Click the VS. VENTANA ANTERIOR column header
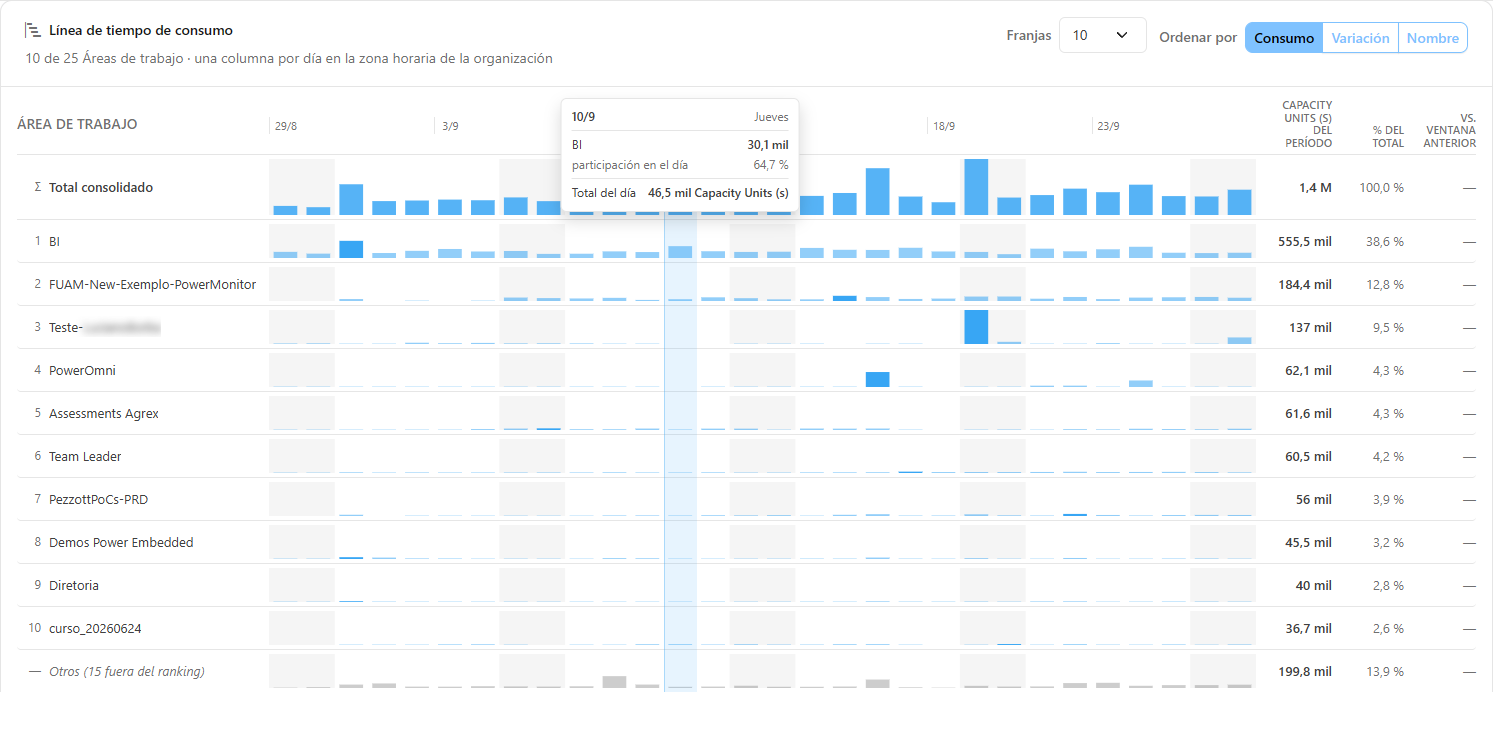The width and height of the screenshot is (1493, 754). (1451, 130)
